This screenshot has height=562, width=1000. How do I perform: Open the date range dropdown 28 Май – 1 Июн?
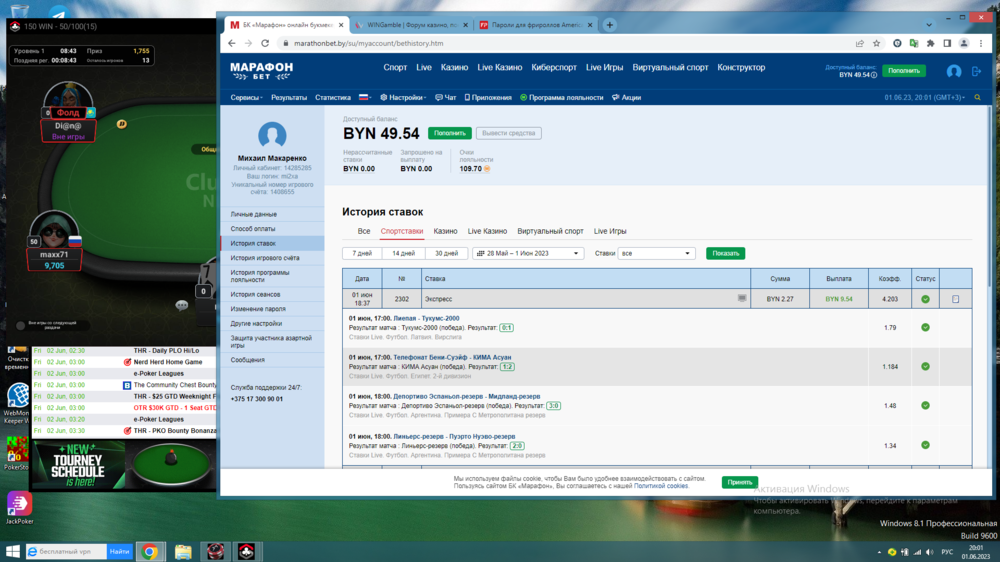pyautogui.click(x=528, y=254)
